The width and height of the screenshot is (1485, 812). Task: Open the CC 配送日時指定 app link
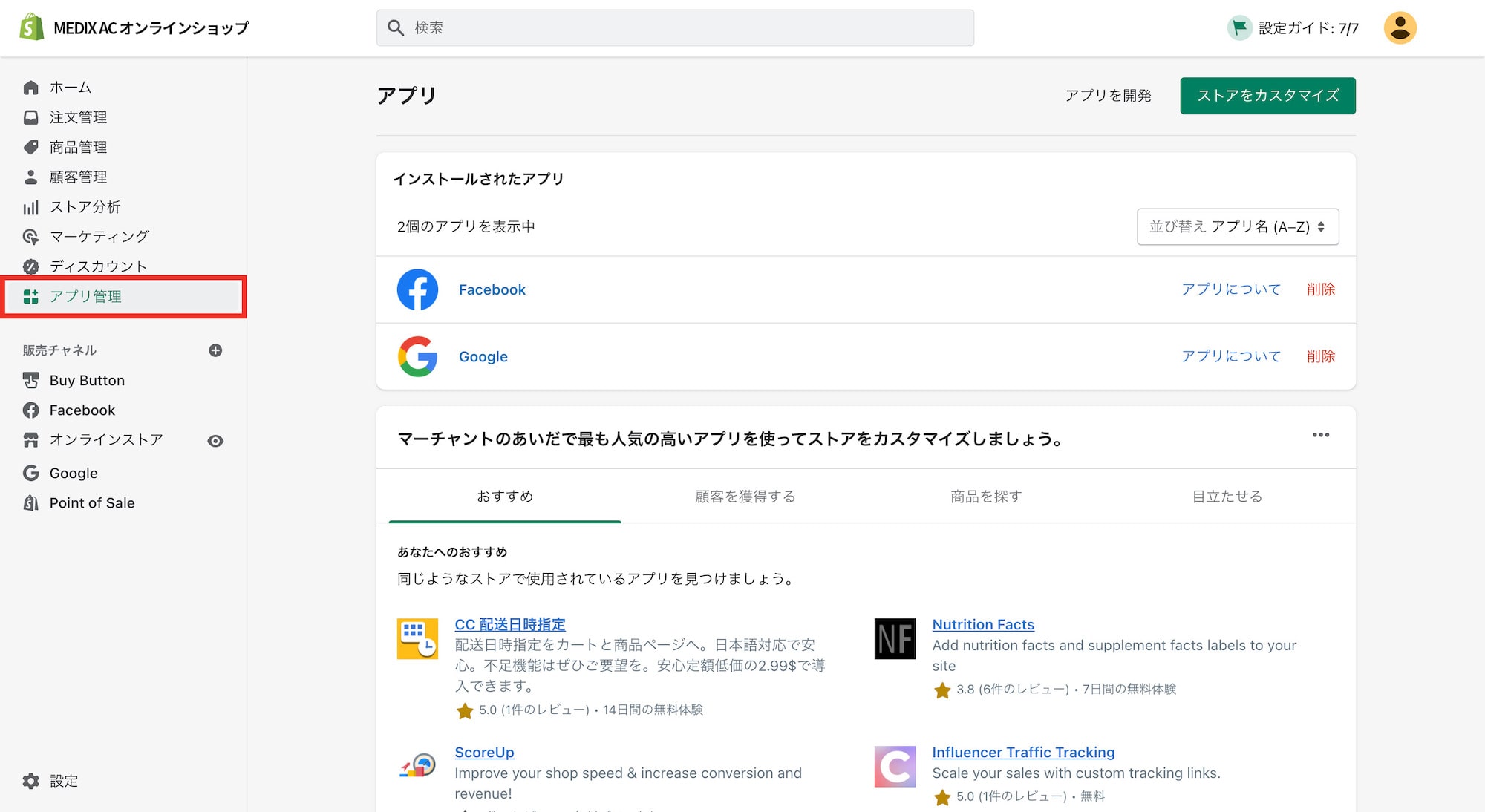[510, 624]
